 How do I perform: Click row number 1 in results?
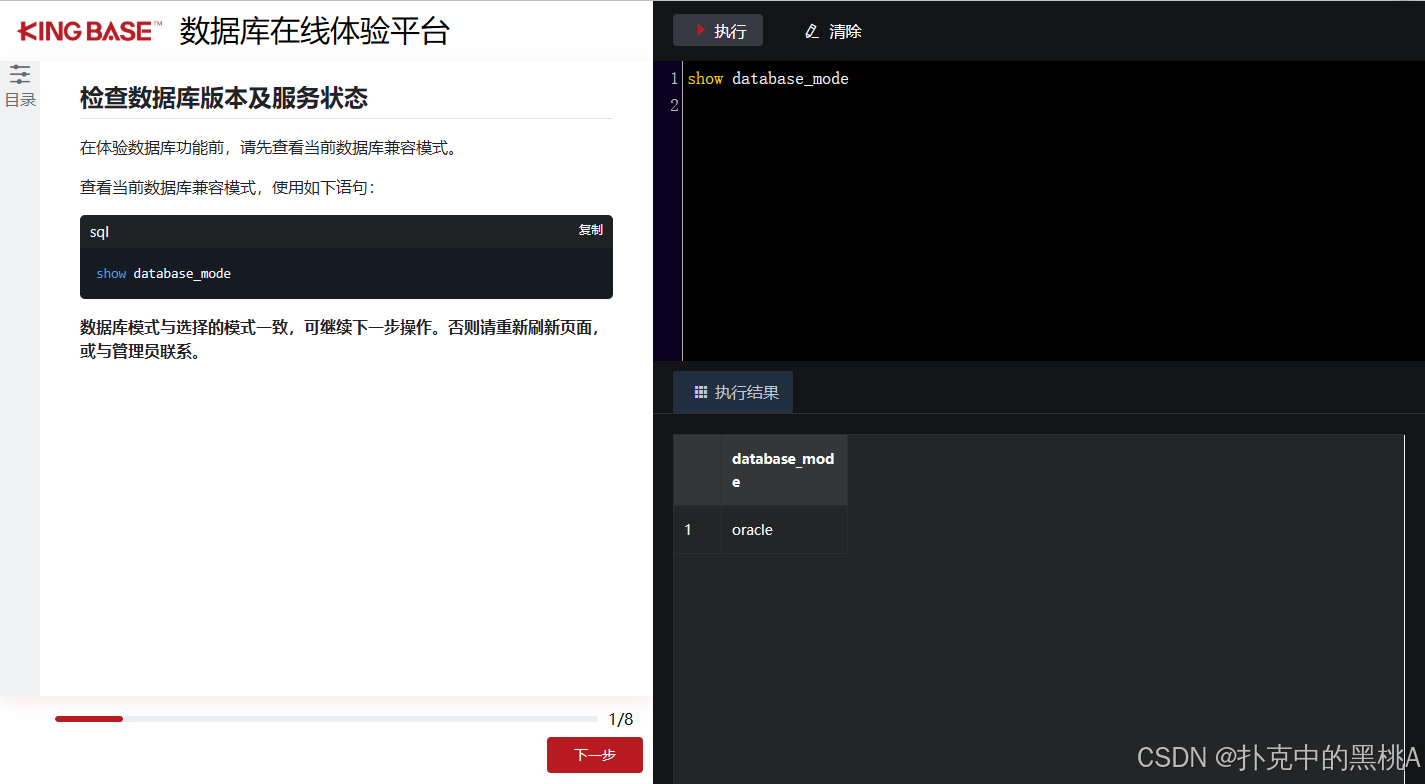(x=697, y=529)
